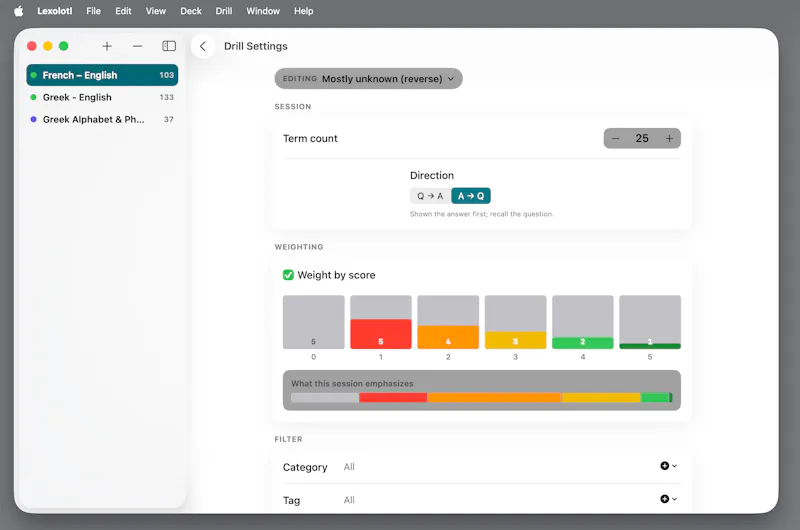Click the Category All value
The height and width of the screenshot is (530, 800).
pyautogui.click(x=349, y=467)
